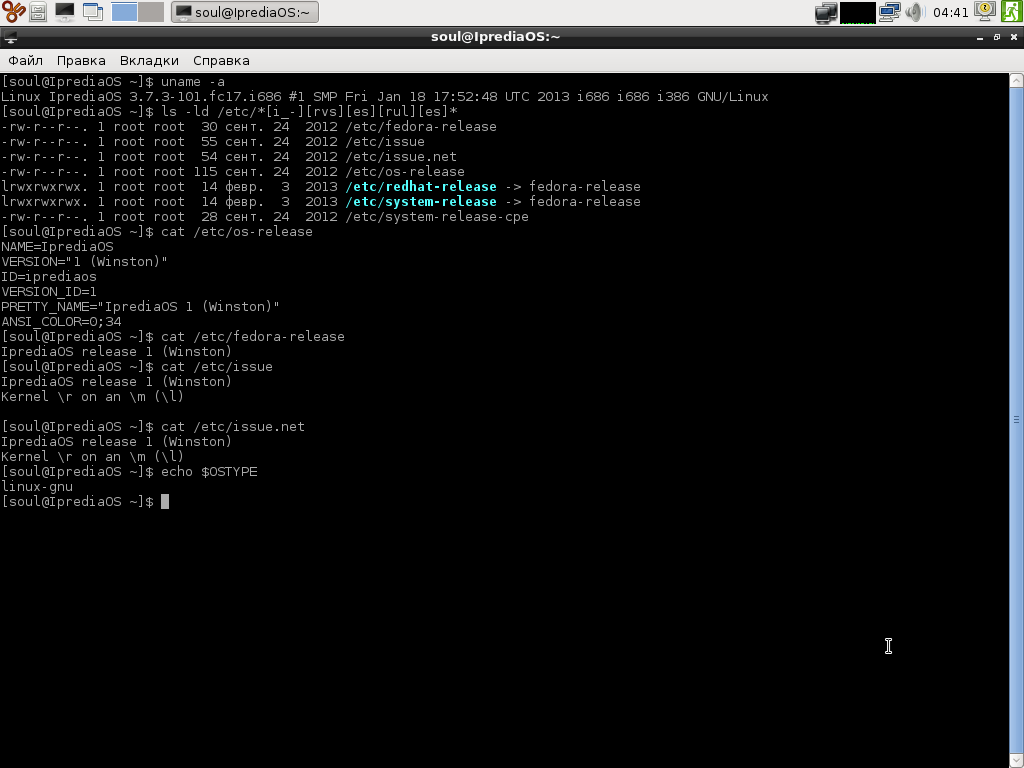Click the terminal title bar text
The width and height of the screenshot is (1024, 768).
coord(495,37)
